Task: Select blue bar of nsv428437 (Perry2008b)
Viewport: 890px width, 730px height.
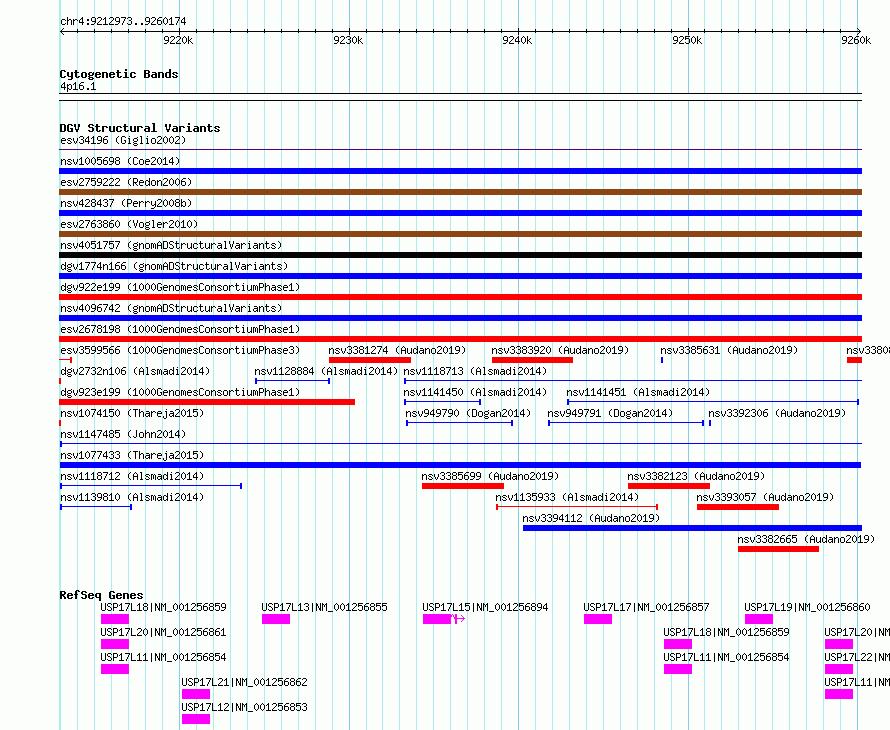Action: click(x=460, y=213)
